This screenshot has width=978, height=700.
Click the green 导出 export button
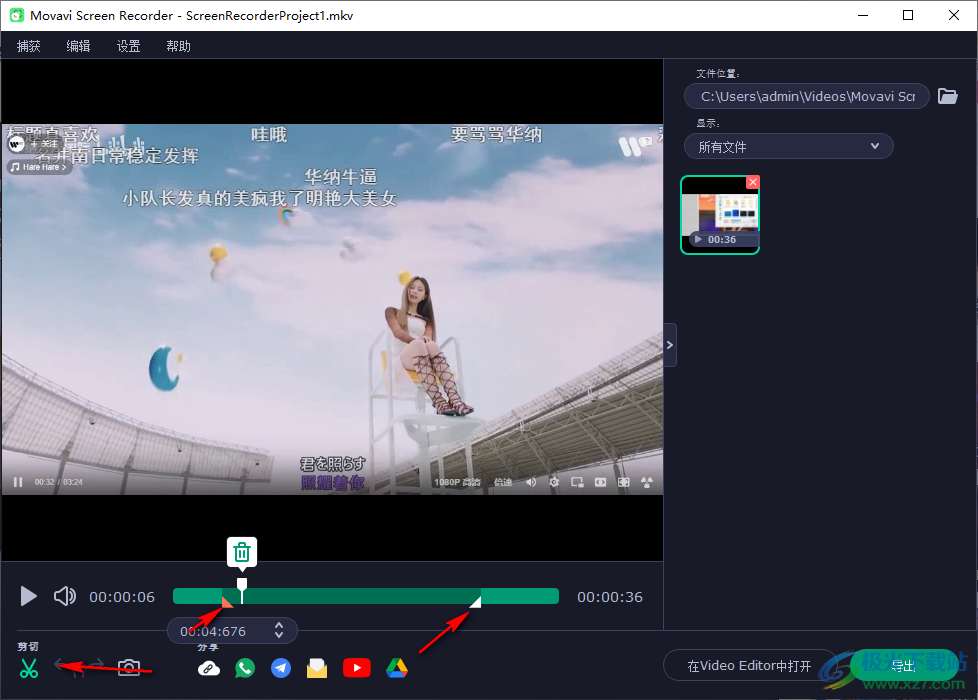(904, 666)
